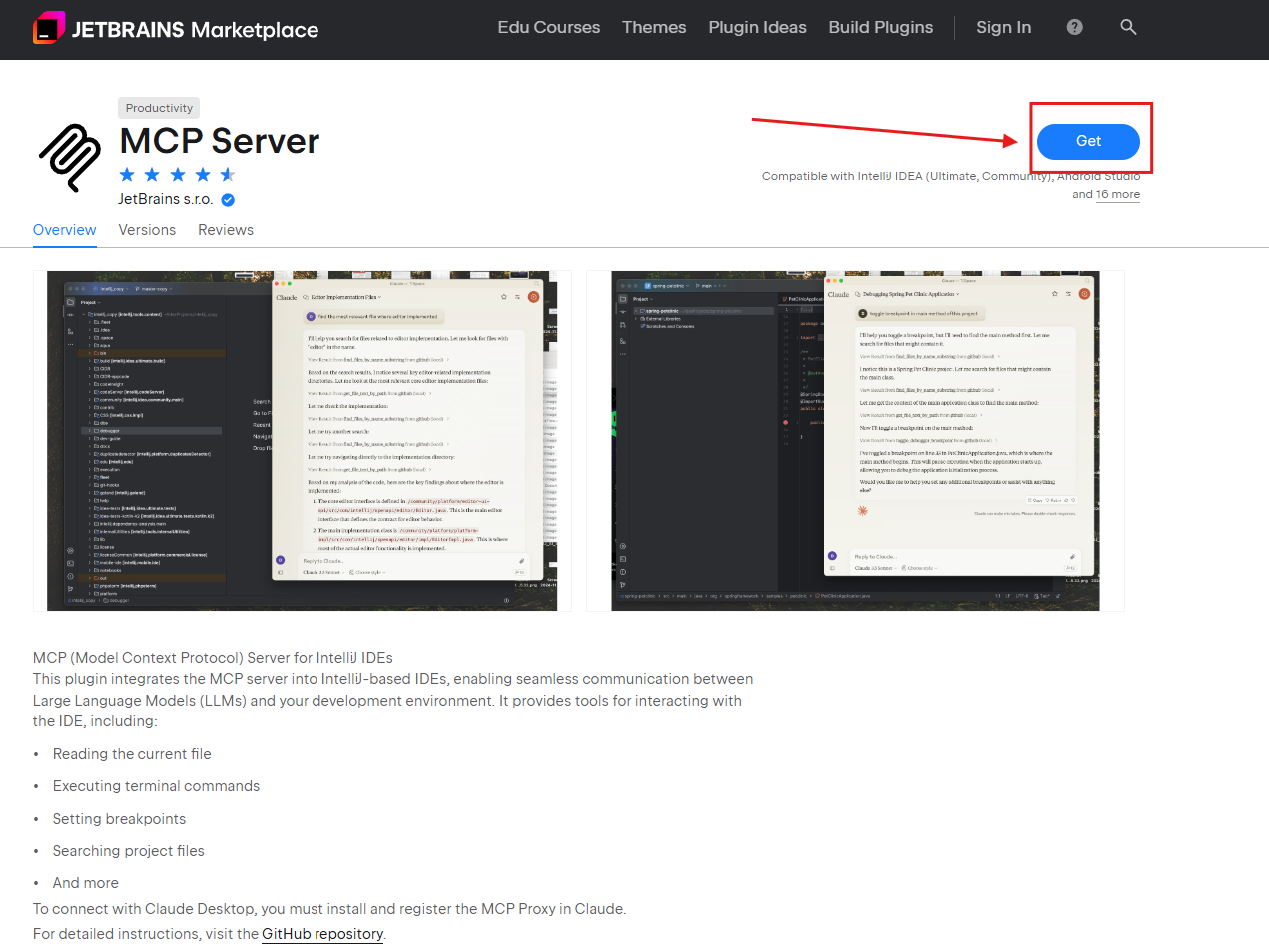The width and height of the screenshot is (1269, 952).
Task: Open the second screenshot with debugging chat
Action: pyautogui.click(x=856, y=440)
